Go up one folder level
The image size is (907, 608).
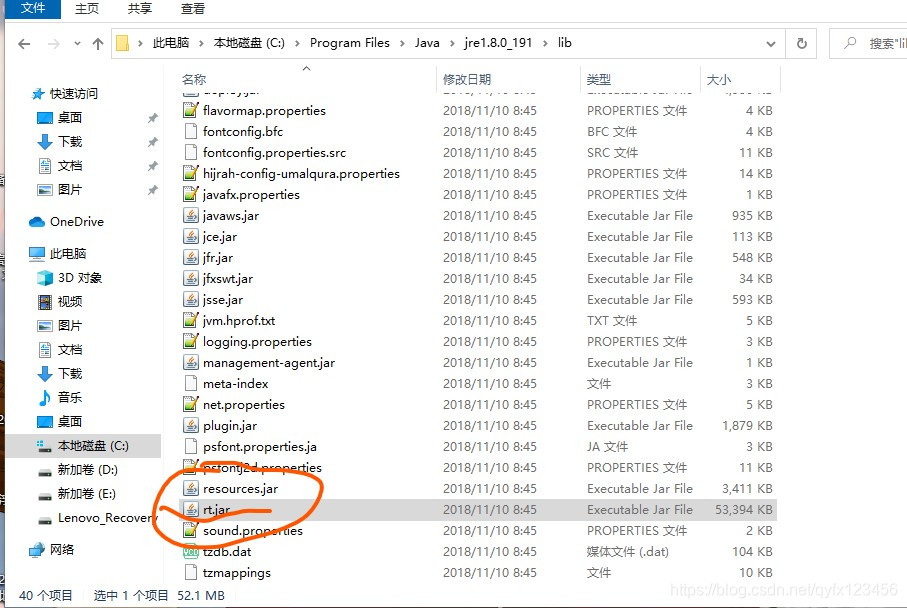(x=98, y=44)
